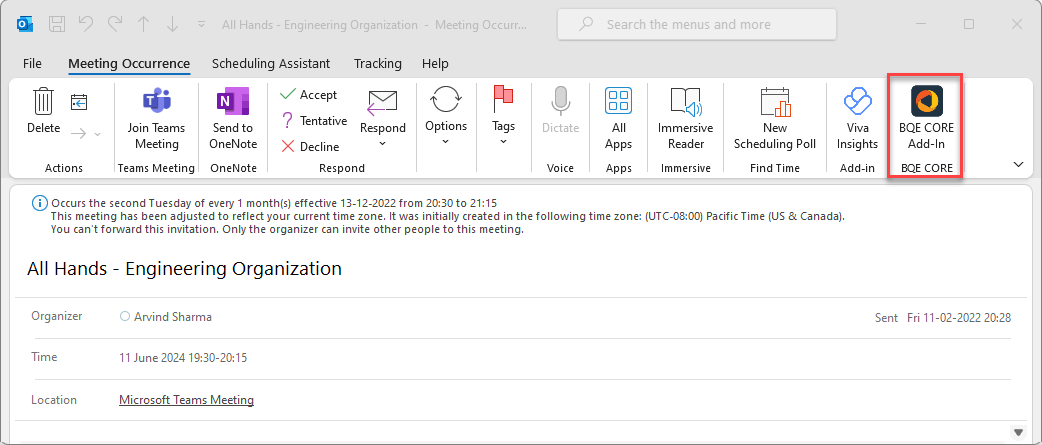Click the meeting title All Hands - Engineering Organization

point(184,269)
